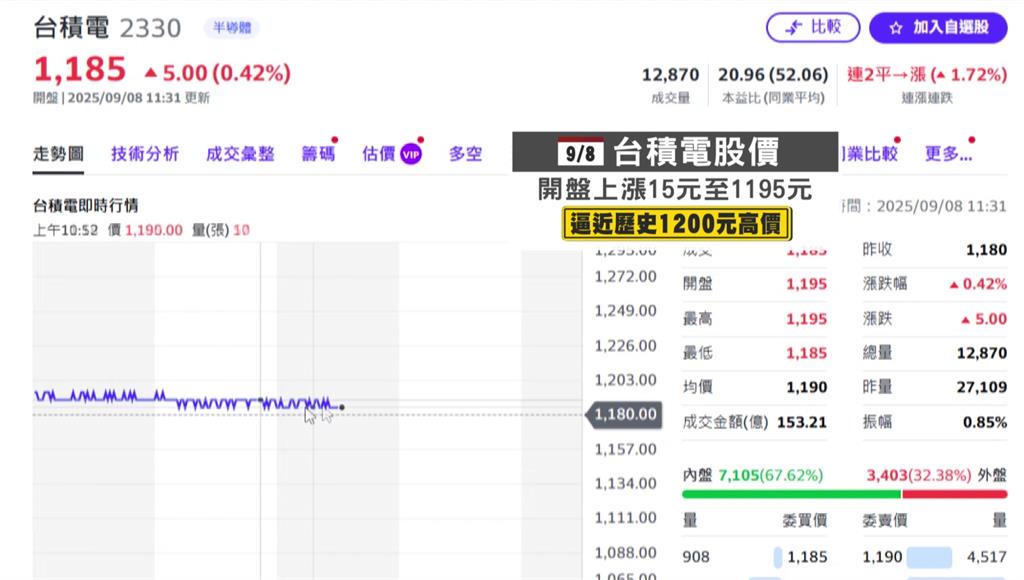Image resolution: width=1024 pixels, height=580 pixels.
Task: Expand the 更多... menu
Action: (x=948, y=154)
